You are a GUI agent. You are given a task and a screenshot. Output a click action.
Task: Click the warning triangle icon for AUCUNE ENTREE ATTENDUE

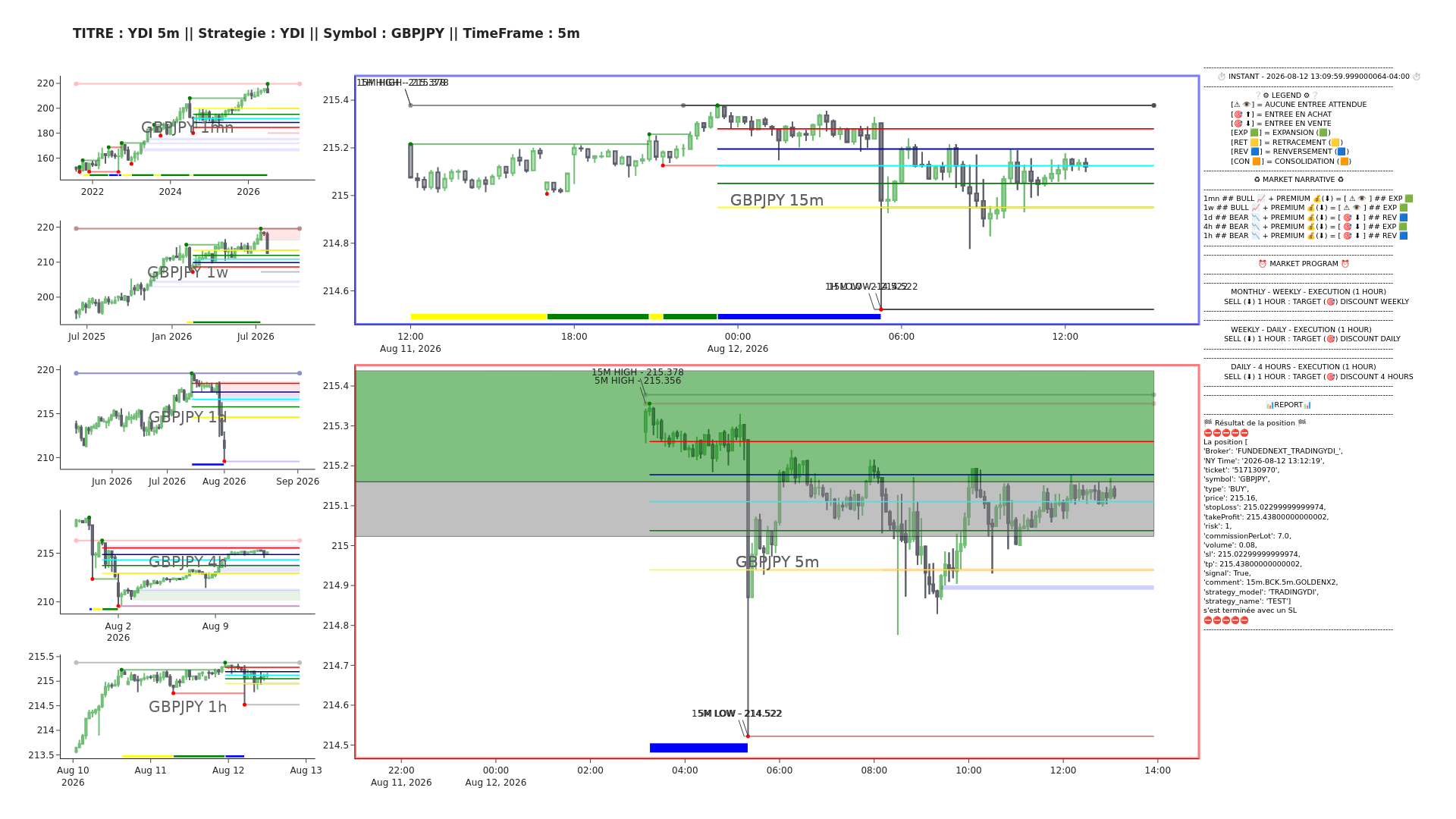(x=1236, y=105)
